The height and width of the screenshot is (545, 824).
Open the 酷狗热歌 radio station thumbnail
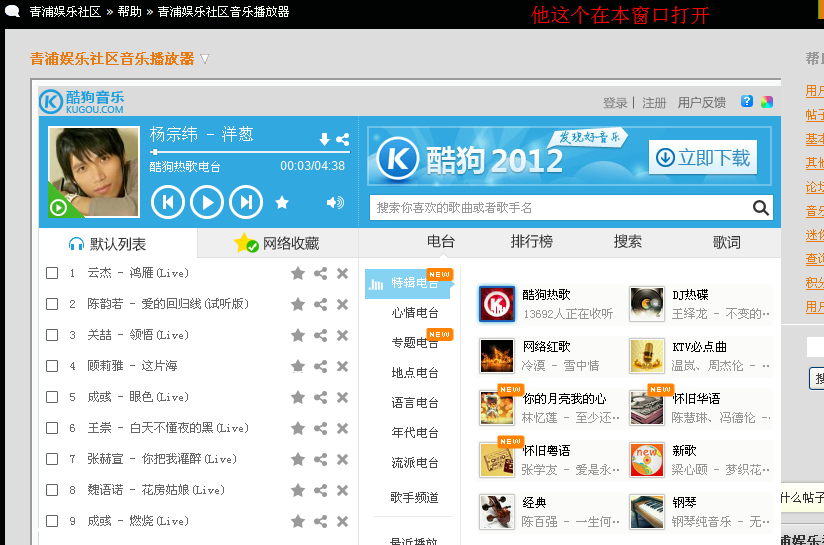497,304
